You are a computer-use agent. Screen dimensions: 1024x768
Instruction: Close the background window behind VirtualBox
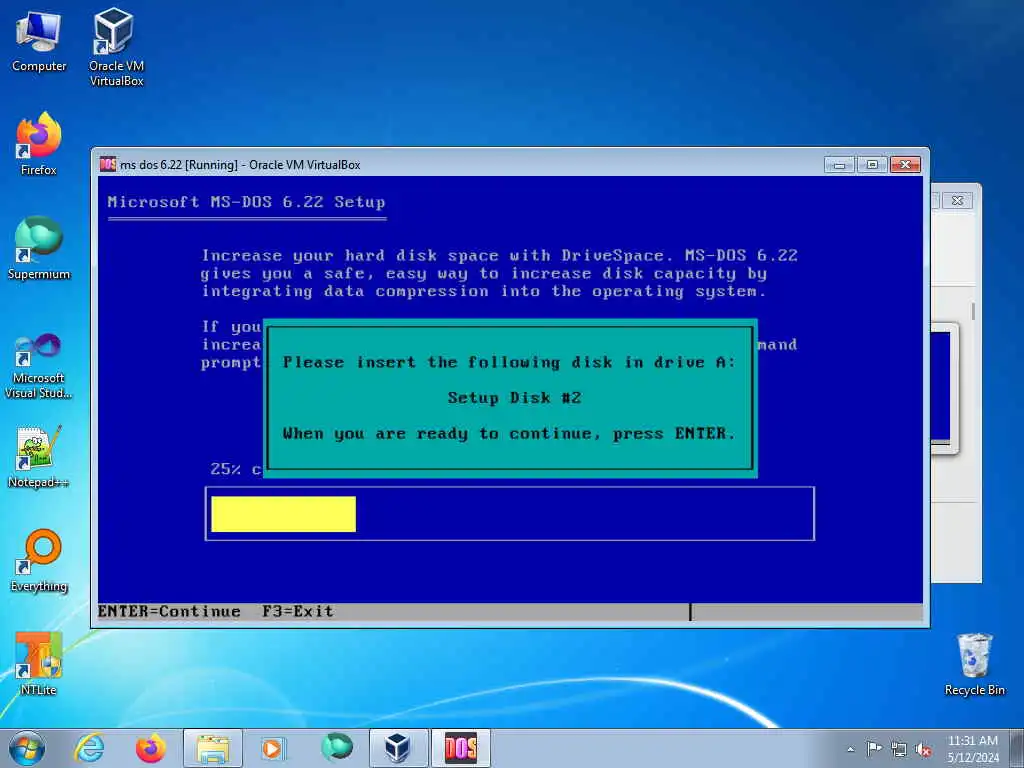[x=957, y=200]
